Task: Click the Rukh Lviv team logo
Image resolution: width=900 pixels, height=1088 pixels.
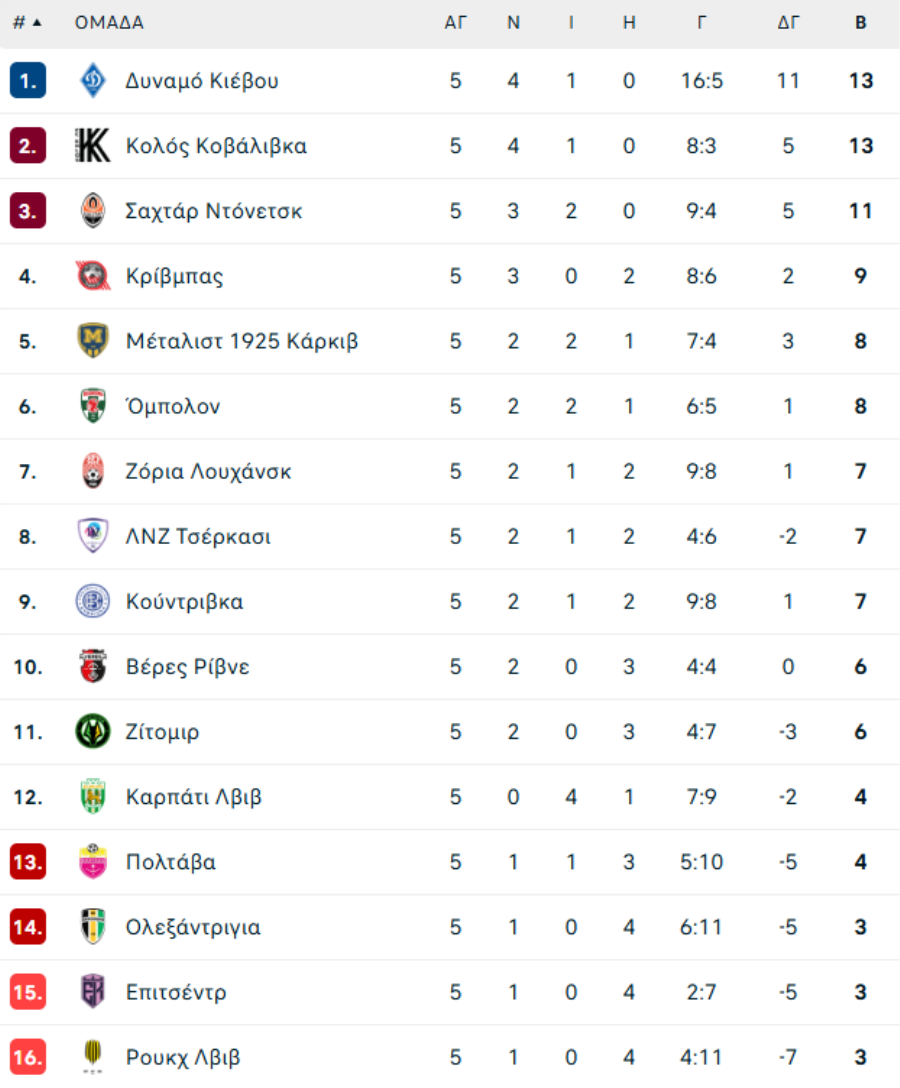Action: (92, 1057)
